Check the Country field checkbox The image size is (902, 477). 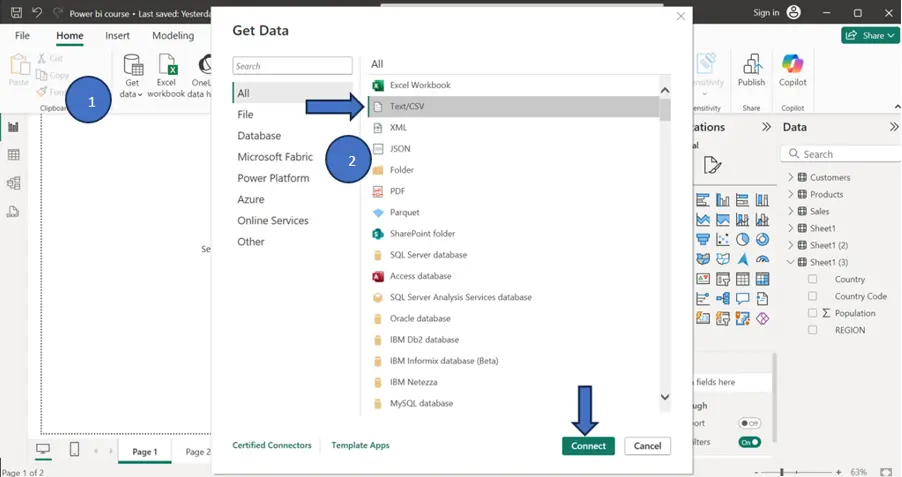(x=812, y=279)
